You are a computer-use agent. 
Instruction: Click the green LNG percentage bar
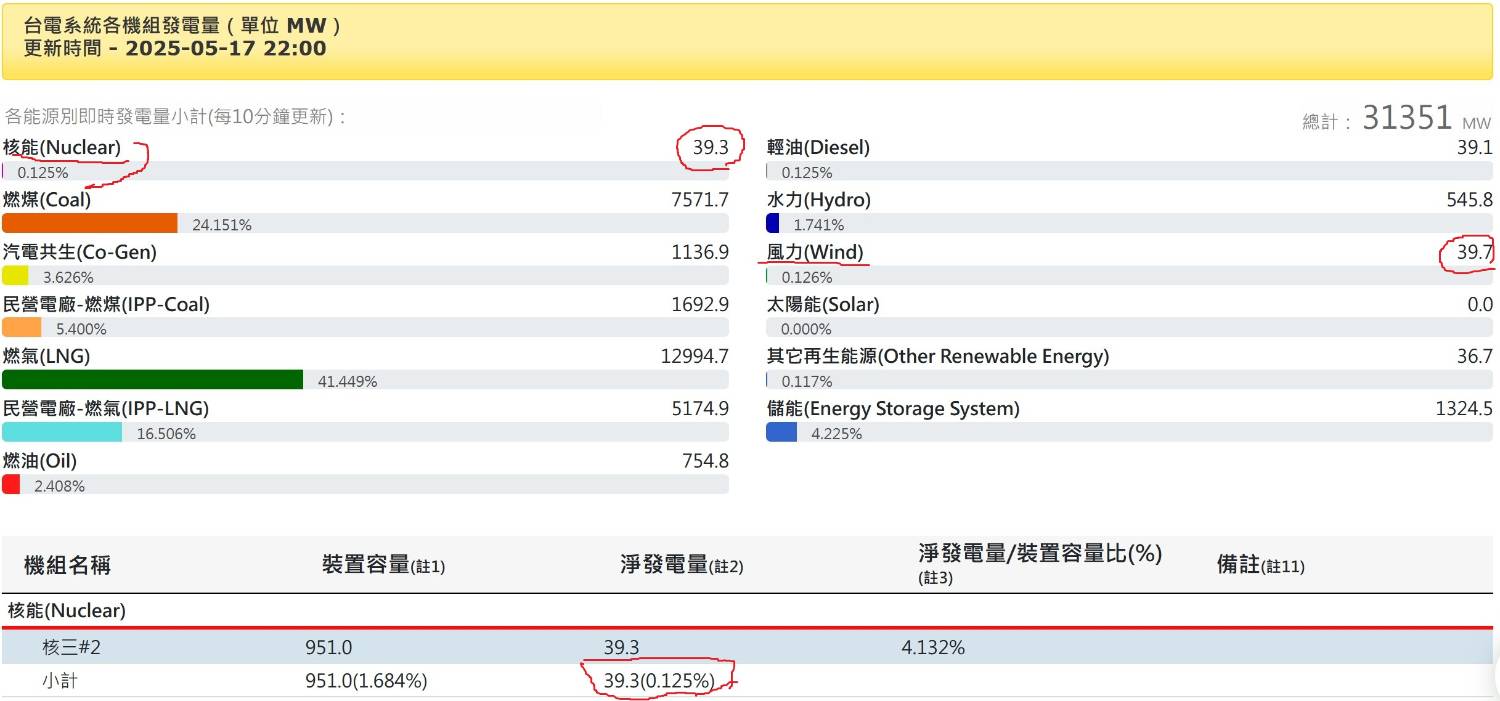(150, 380)
